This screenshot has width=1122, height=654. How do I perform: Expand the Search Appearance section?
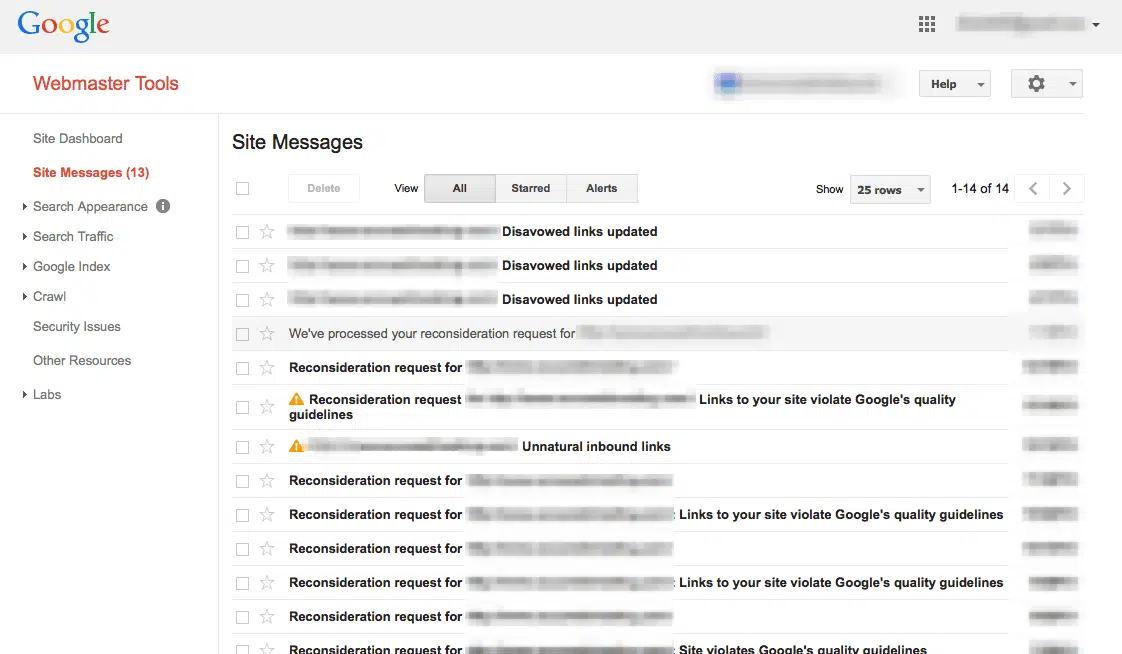pos(24,206)
